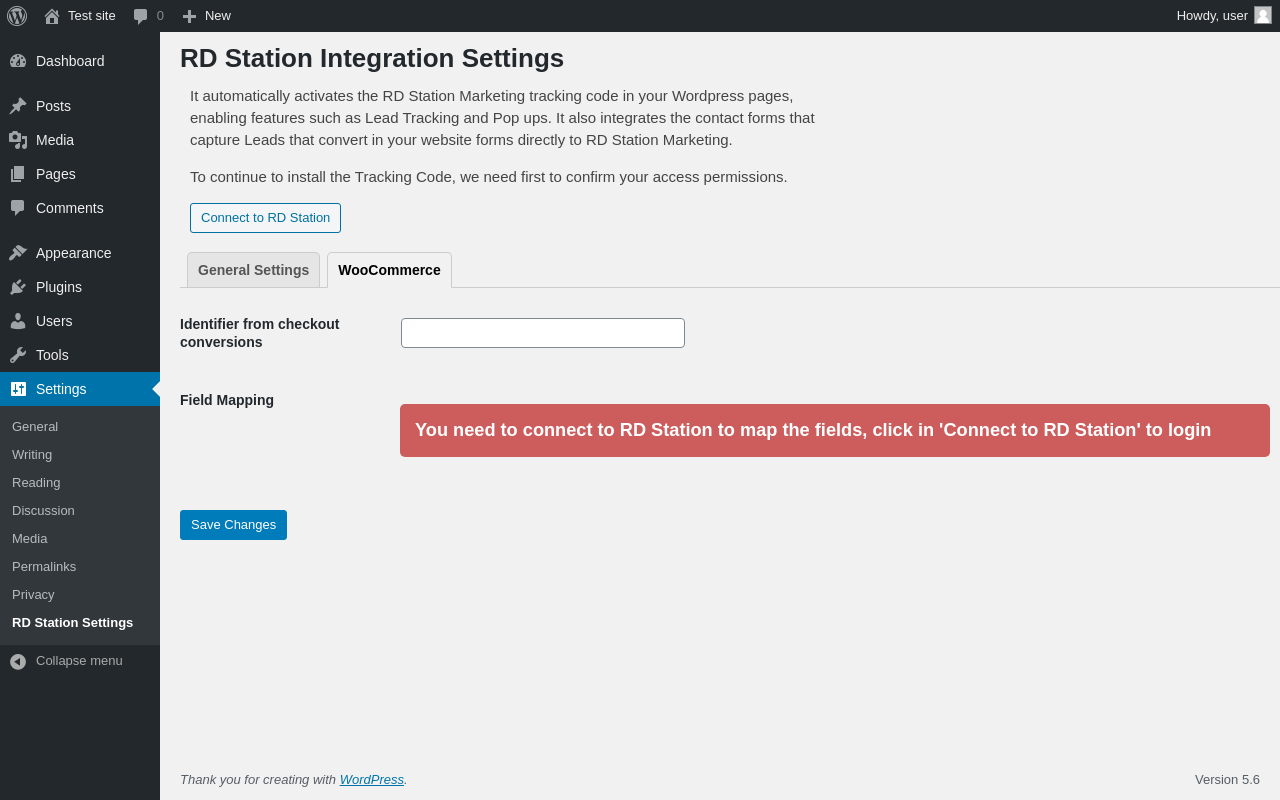Select the WooCommerce tab
1280x800 pixels.
tap(389, 270)
